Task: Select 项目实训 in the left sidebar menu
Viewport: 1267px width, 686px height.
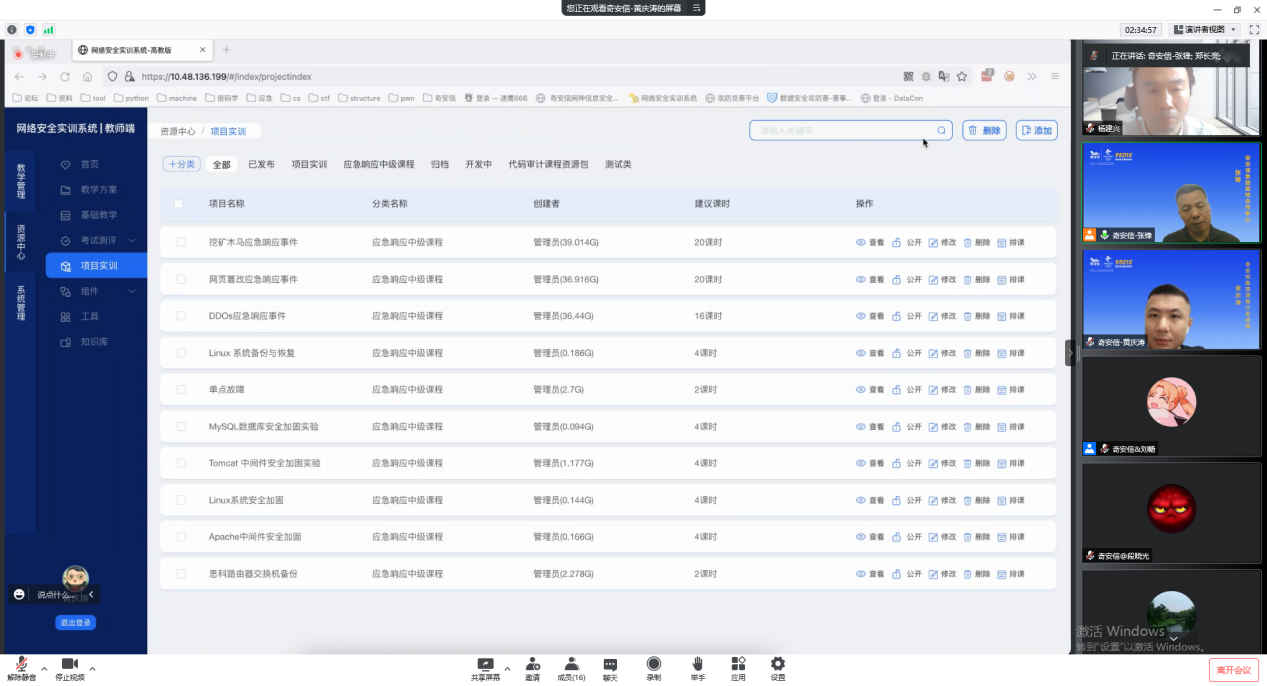Action: tap(96, 265)
